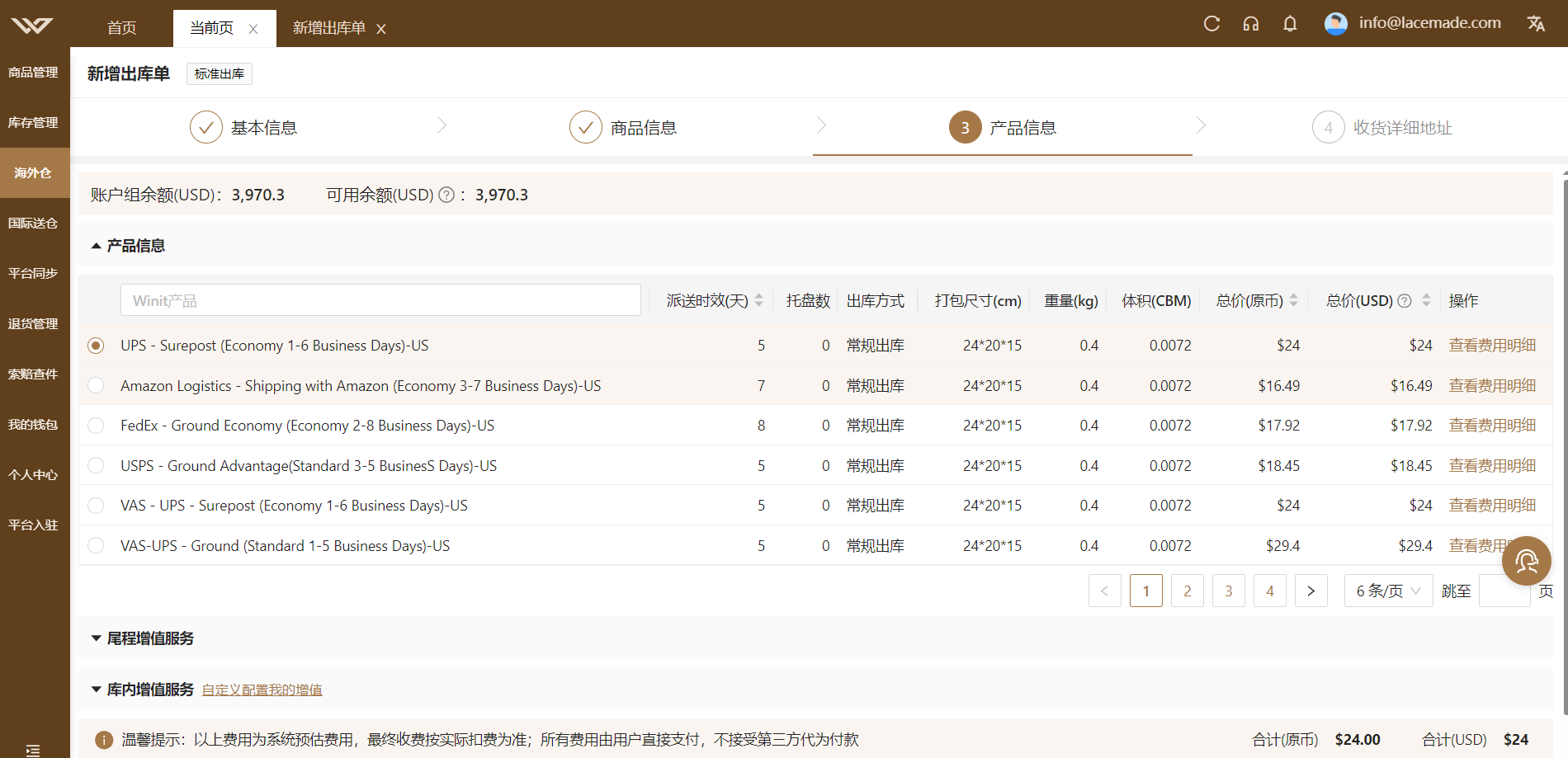Click the help icon next to 总价(USD)
The width and height of the screenshot is (1568, 758).
1405,300
